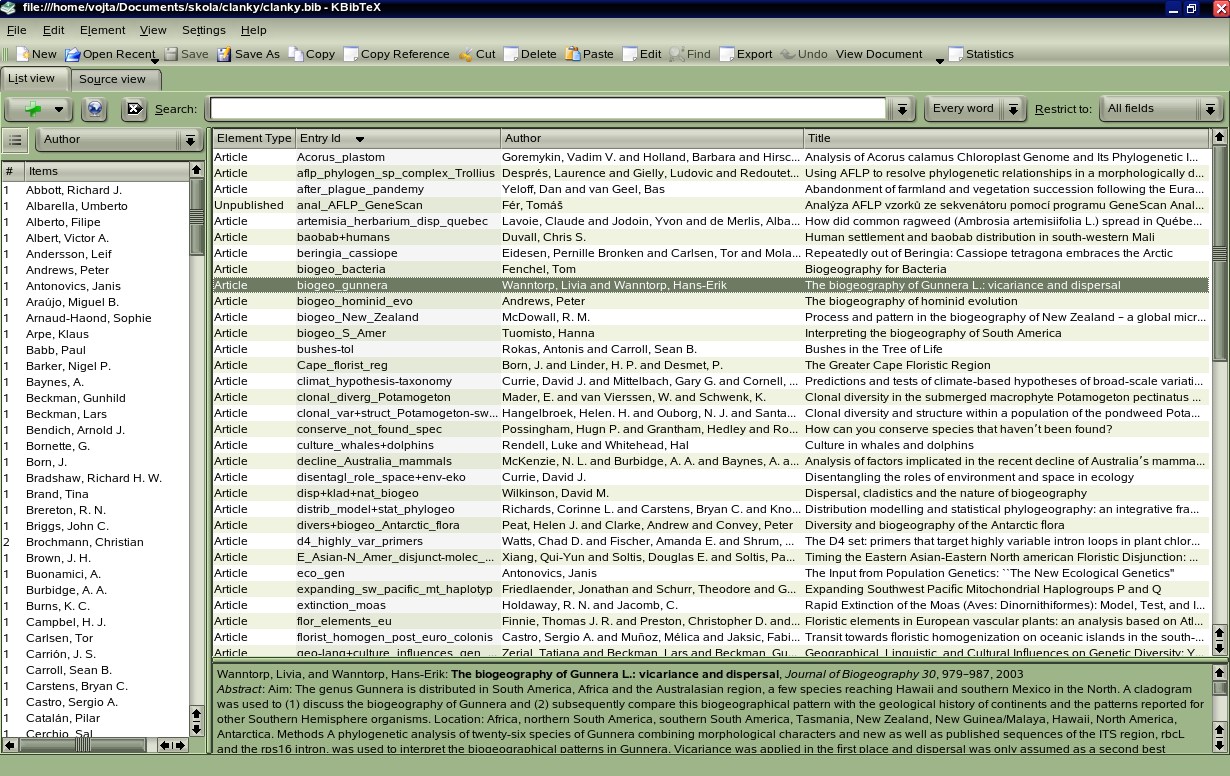Click the clear search field icon
The width and height of the screenshot is (1230, 776).
(x=134, y=109)
